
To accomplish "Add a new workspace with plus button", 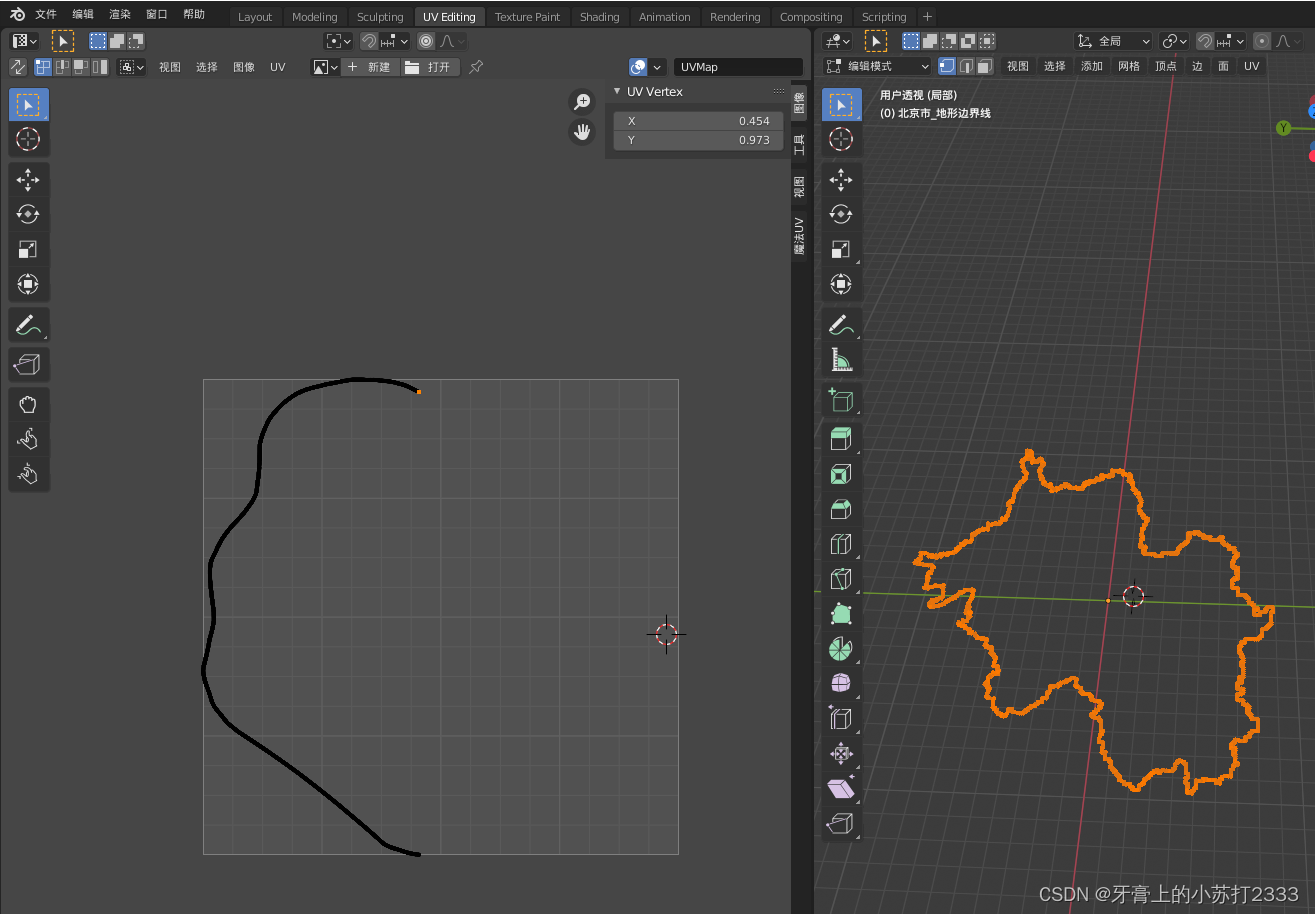I will [x=927, y=17].
